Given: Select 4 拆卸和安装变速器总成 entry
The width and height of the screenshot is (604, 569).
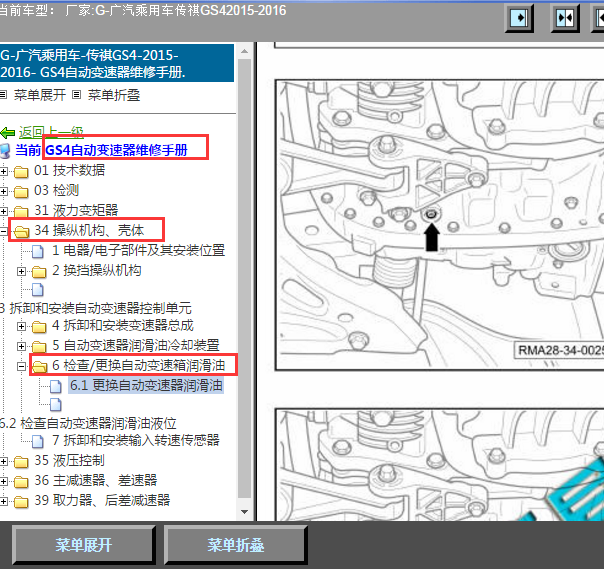Looking at the screenshot, I should tap(122, 325).
